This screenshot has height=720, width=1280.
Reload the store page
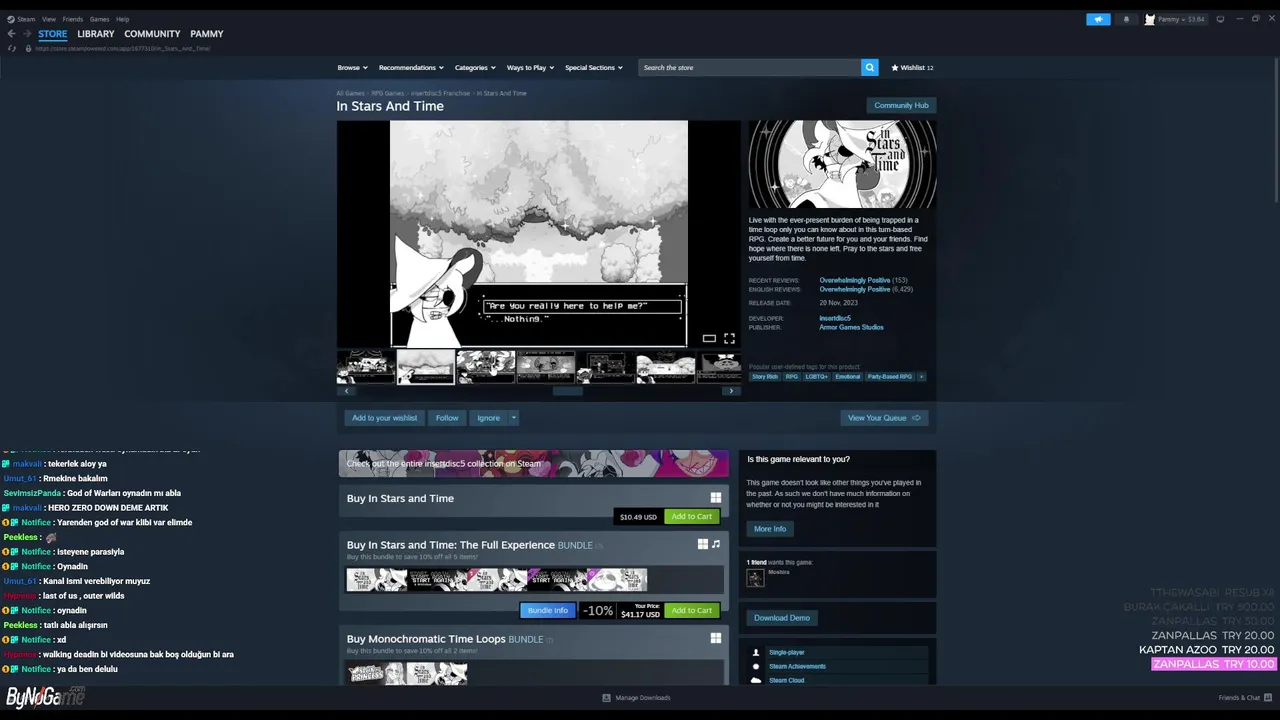point(12,48)
